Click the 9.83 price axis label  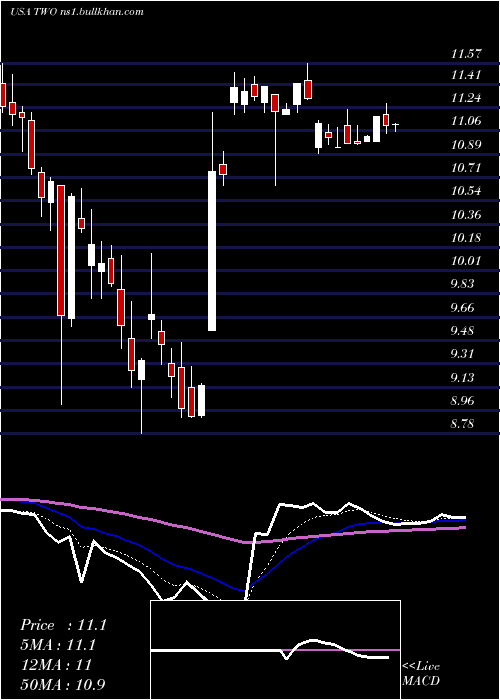click(x=462, y=284)
